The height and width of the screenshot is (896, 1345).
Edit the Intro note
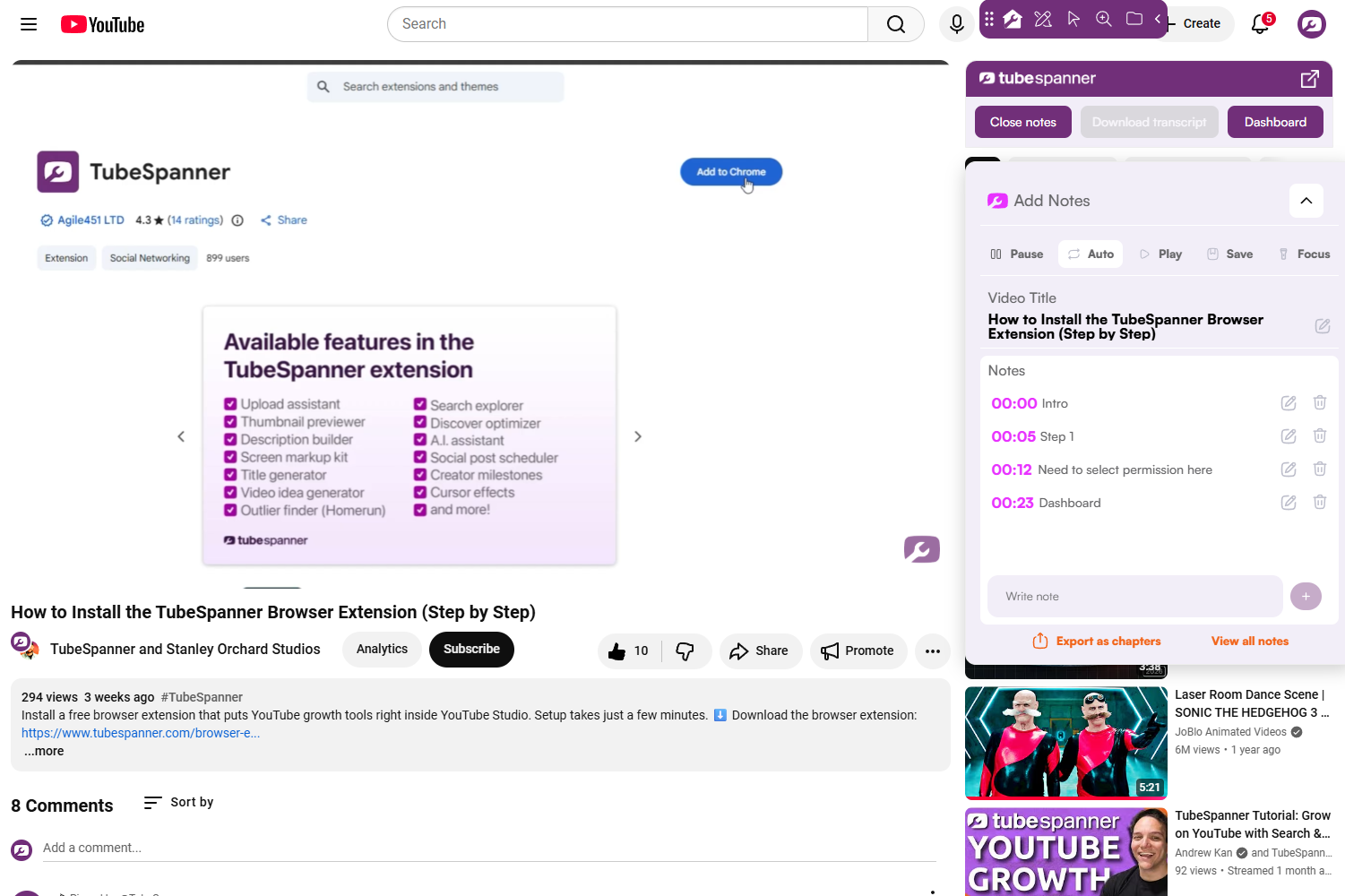(x=1289, y=403)
